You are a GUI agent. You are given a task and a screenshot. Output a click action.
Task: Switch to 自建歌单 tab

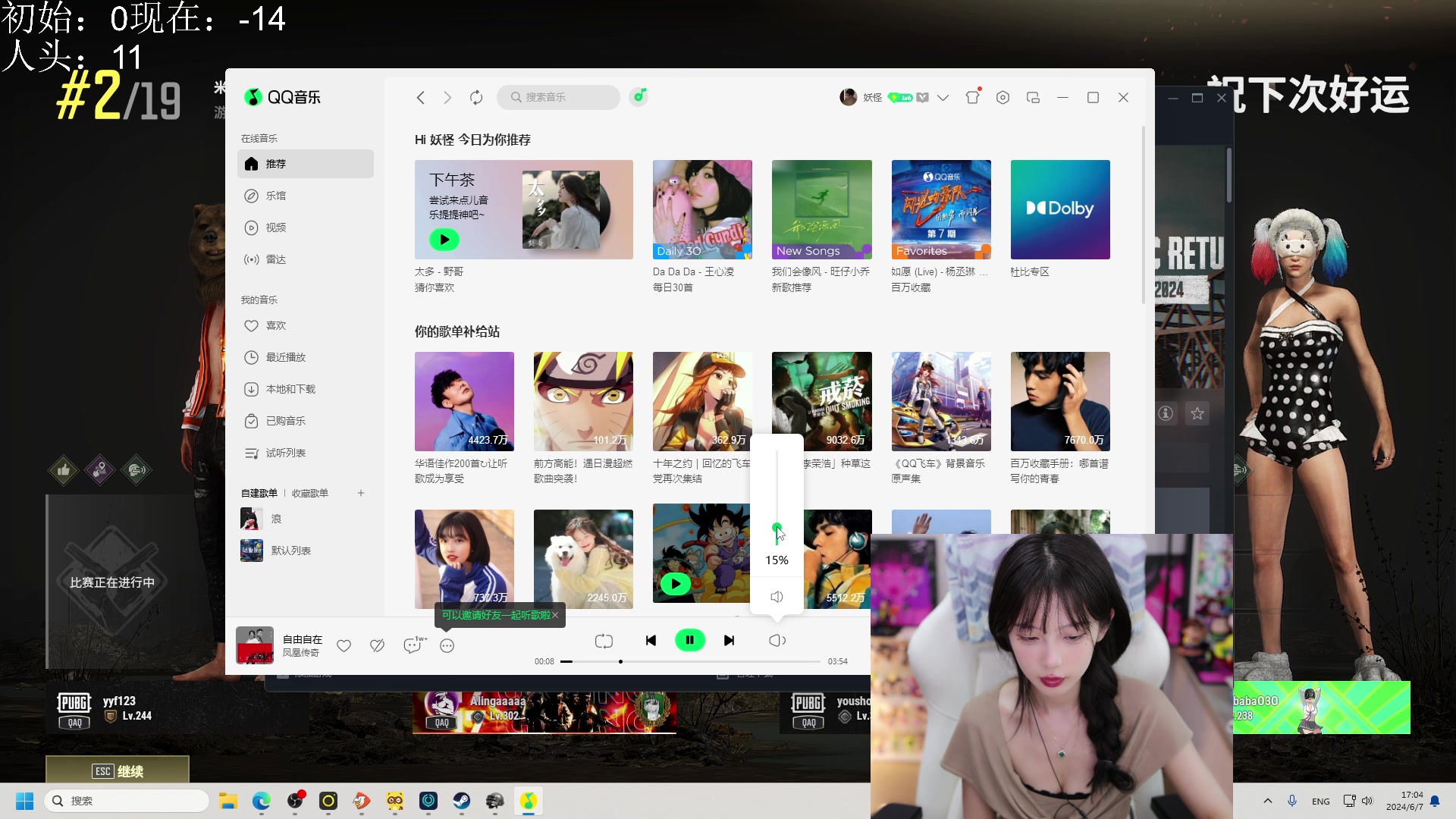click(259, 493)
